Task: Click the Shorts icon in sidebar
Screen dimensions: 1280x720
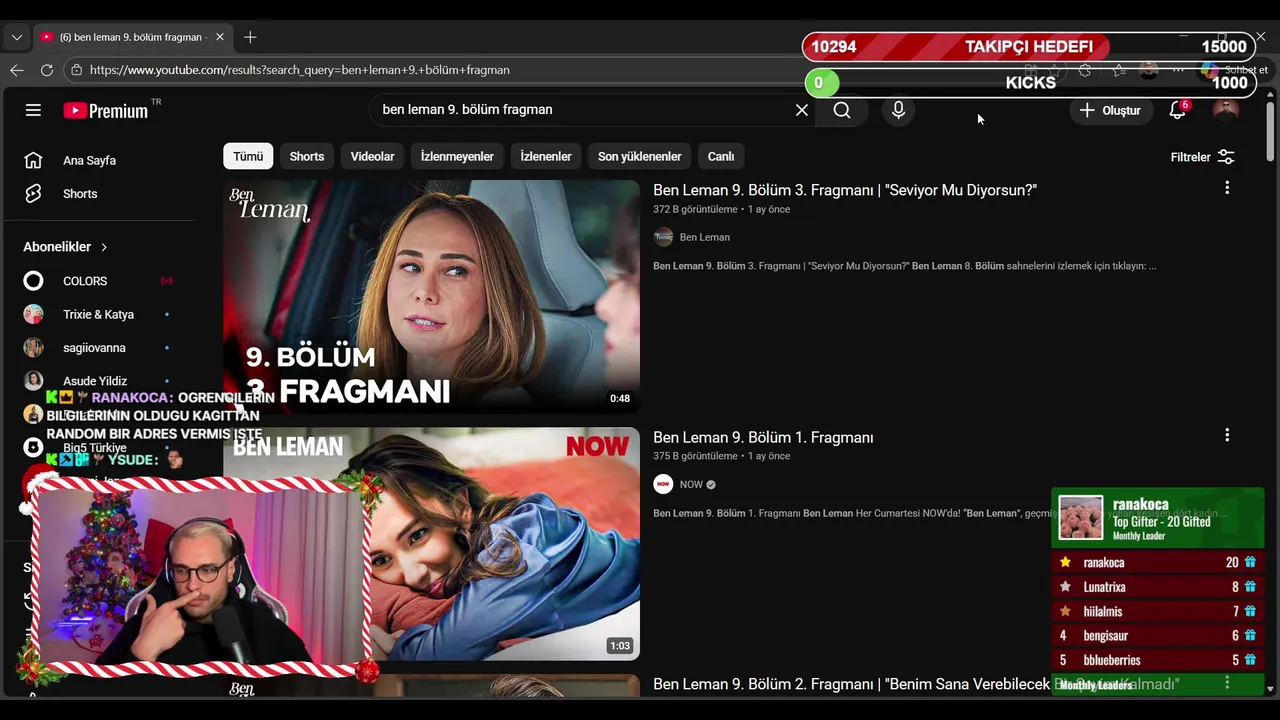Action: pos(33,194)
